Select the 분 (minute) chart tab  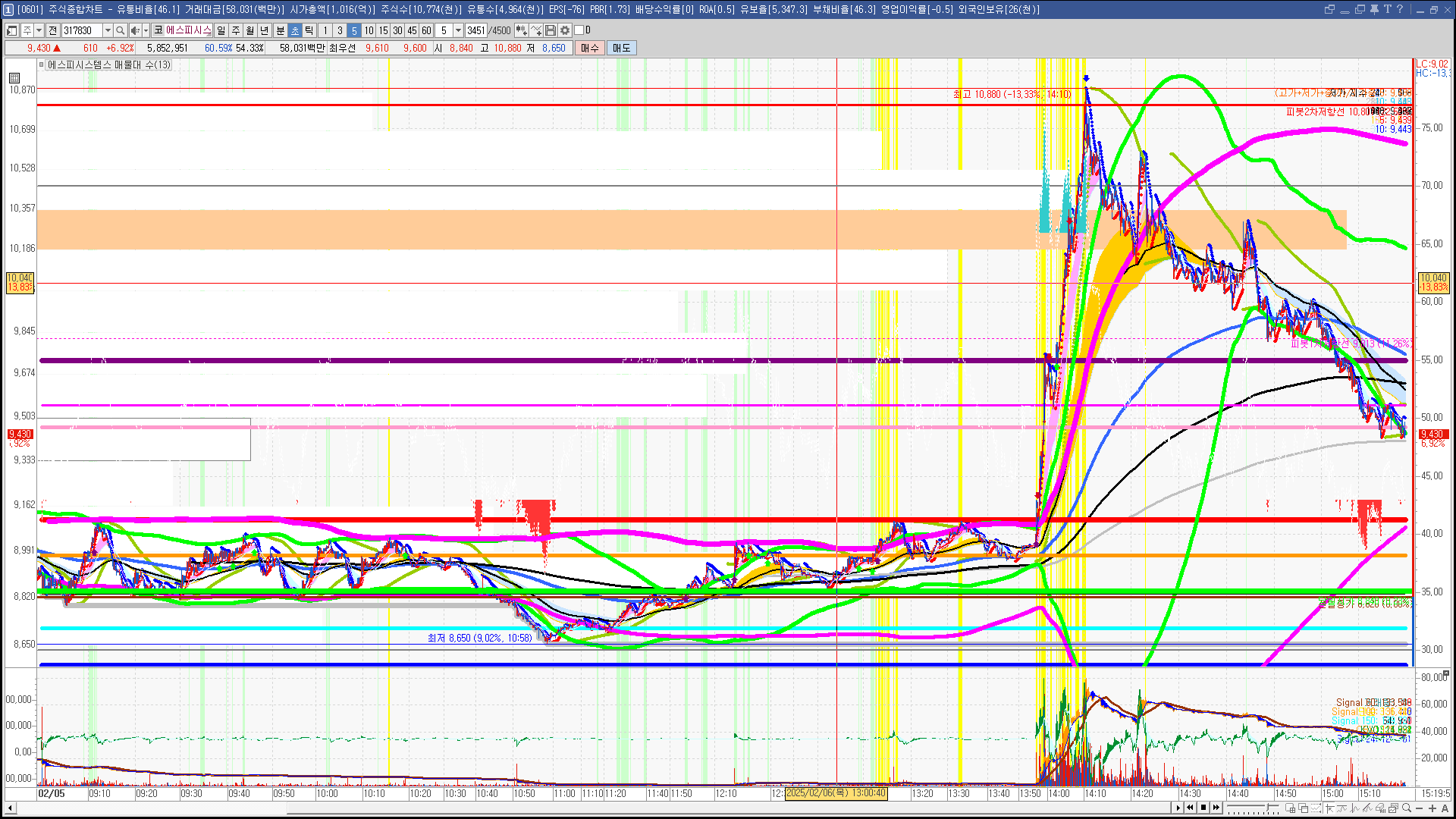click(280, 30)
